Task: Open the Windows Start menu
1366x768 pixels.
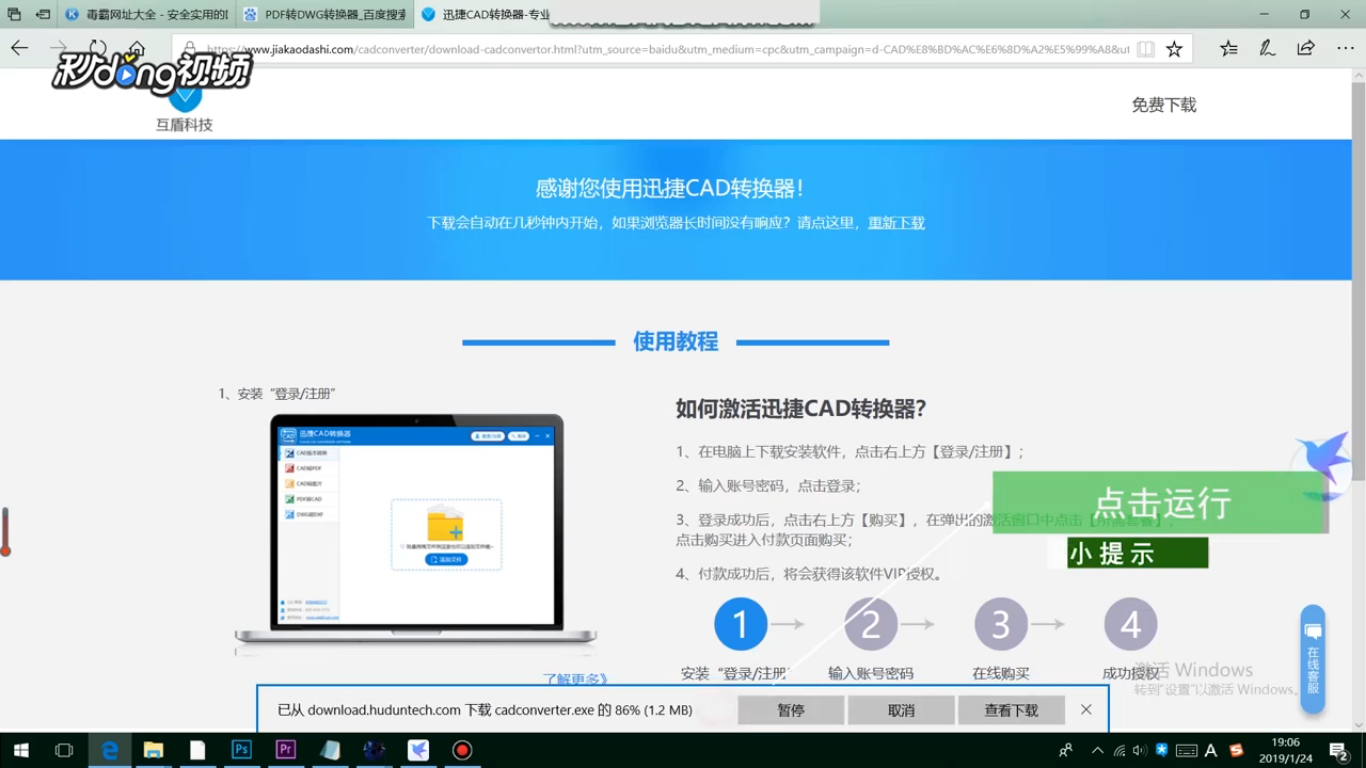Action: pyautogui.click(x=20, y=750)
